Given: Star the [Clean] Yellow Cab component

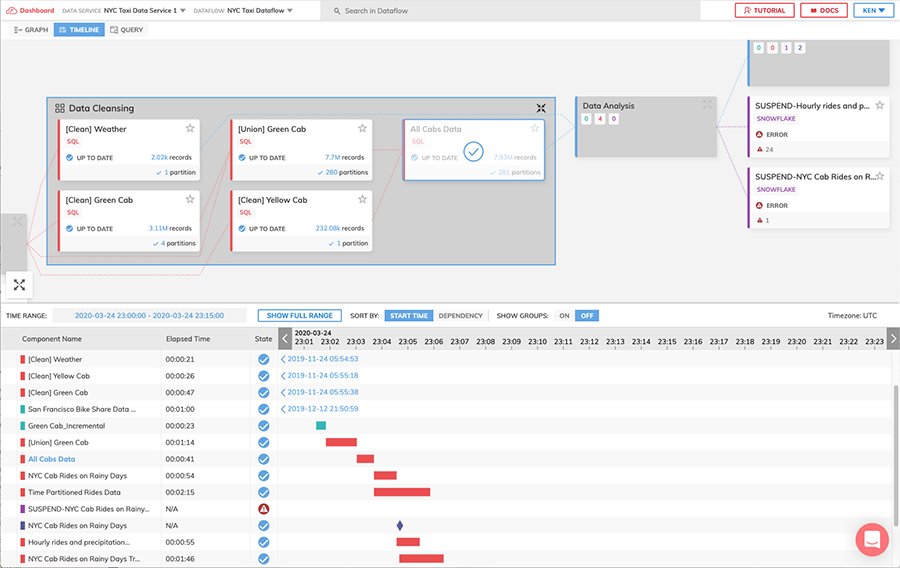Looking at the screenshot, I should pyautogui.click(x=363, y=199).
